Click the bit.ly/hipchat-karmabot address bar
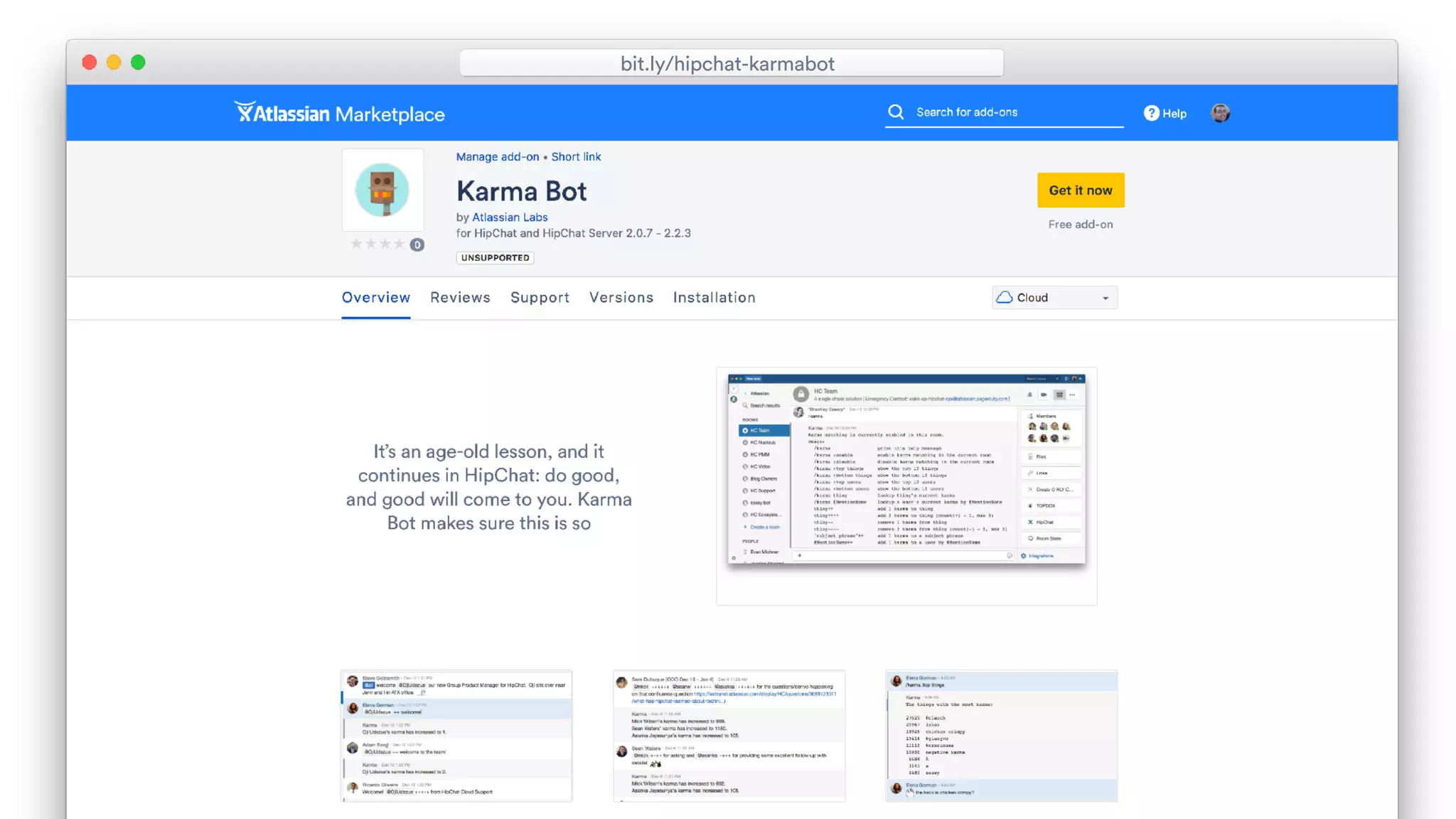 click(732, 63)
